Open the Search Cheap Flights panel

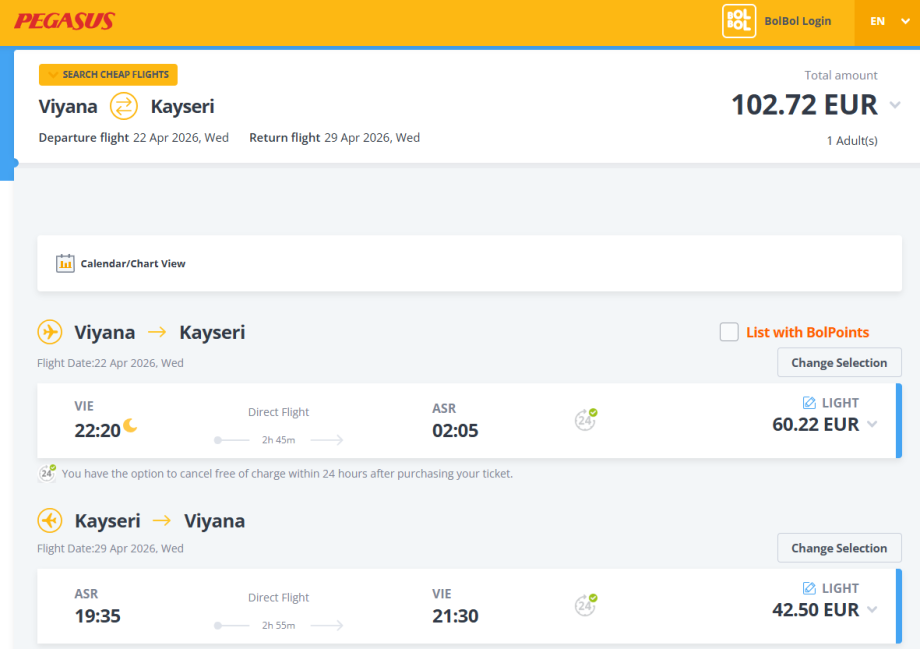pyautogui.click(x=108, y=75)
